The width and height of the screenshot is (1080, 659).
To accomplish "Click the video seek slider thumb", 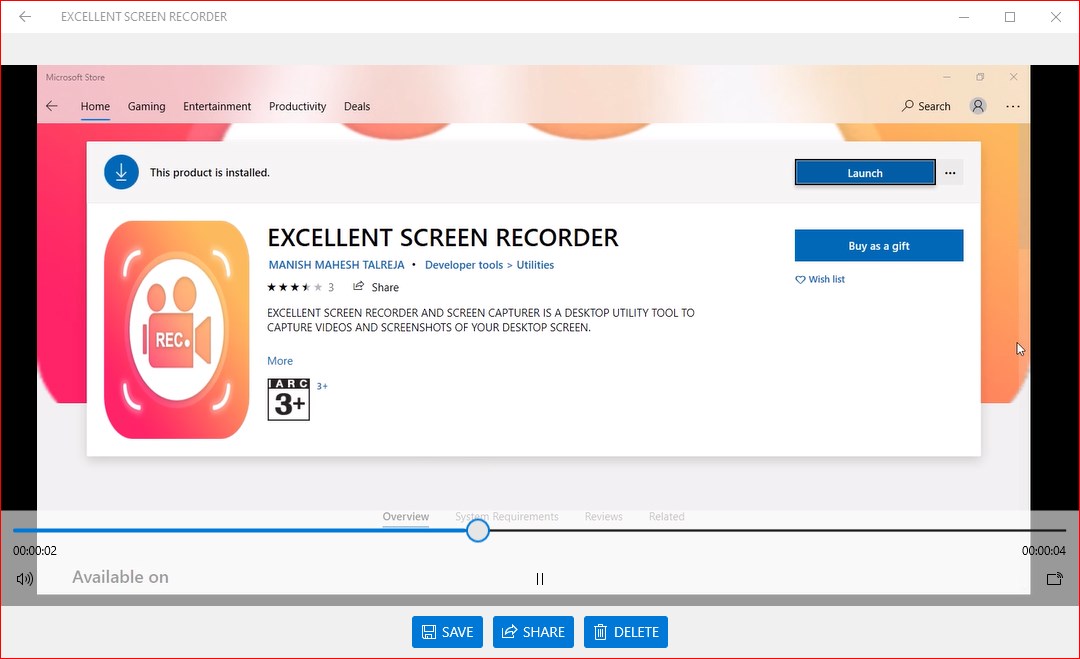I will 477,530.
